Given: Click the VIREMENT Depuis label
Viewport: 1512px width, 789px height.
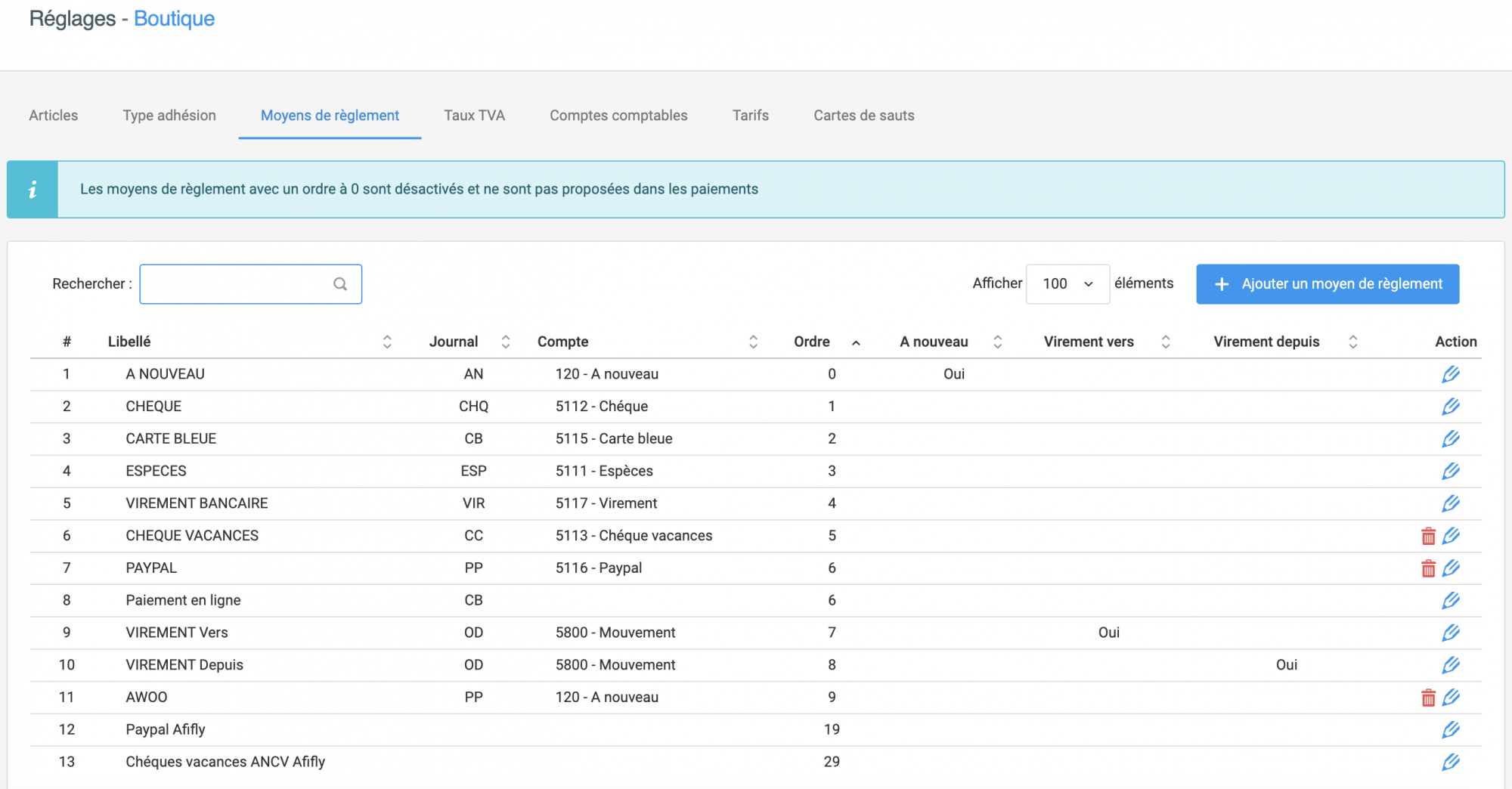Looking at the screenshot, I should coord(184,665).
